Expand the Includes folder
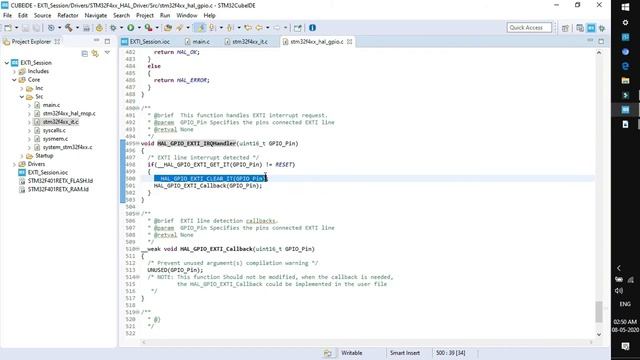This screenshot has width=640, height=360. pyautogui.click(x=14, y=71)
